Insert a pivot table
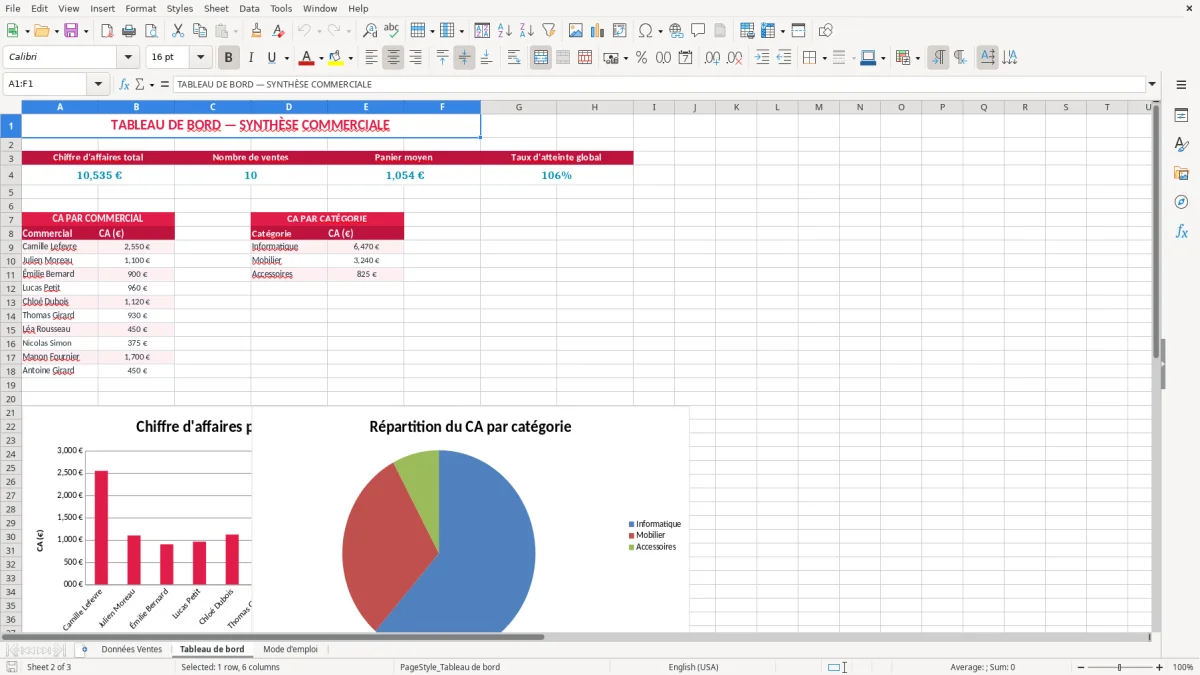1200x675 pixels. 620,30
